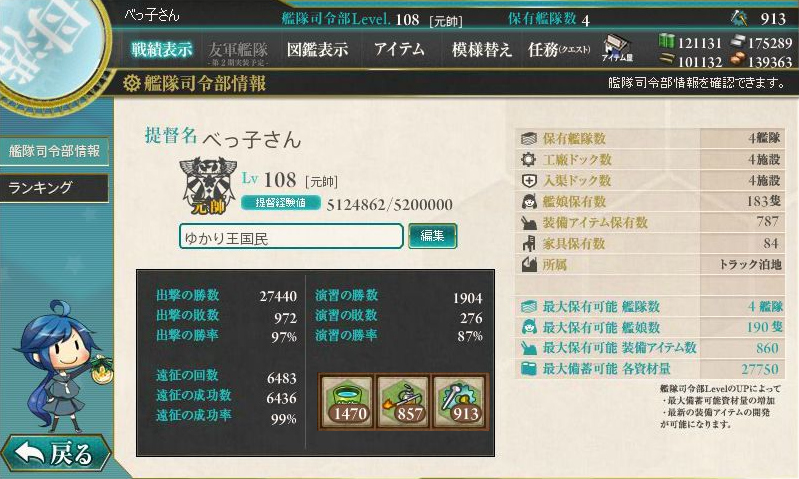Open the 図鑑表示 menu item
The height and width of the screenshot is (479, 799).
pos(317,49)
